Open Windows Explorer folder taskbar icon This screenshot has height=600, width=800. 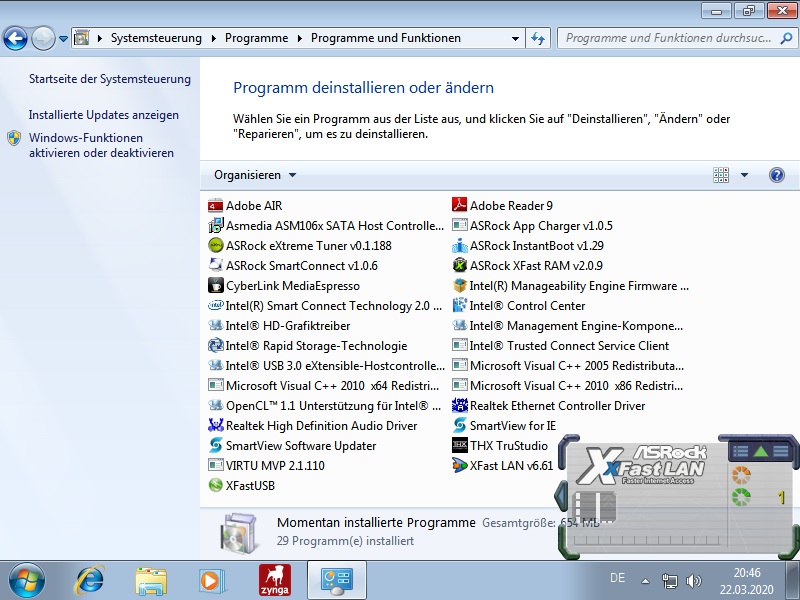click(x=151, y=581)
